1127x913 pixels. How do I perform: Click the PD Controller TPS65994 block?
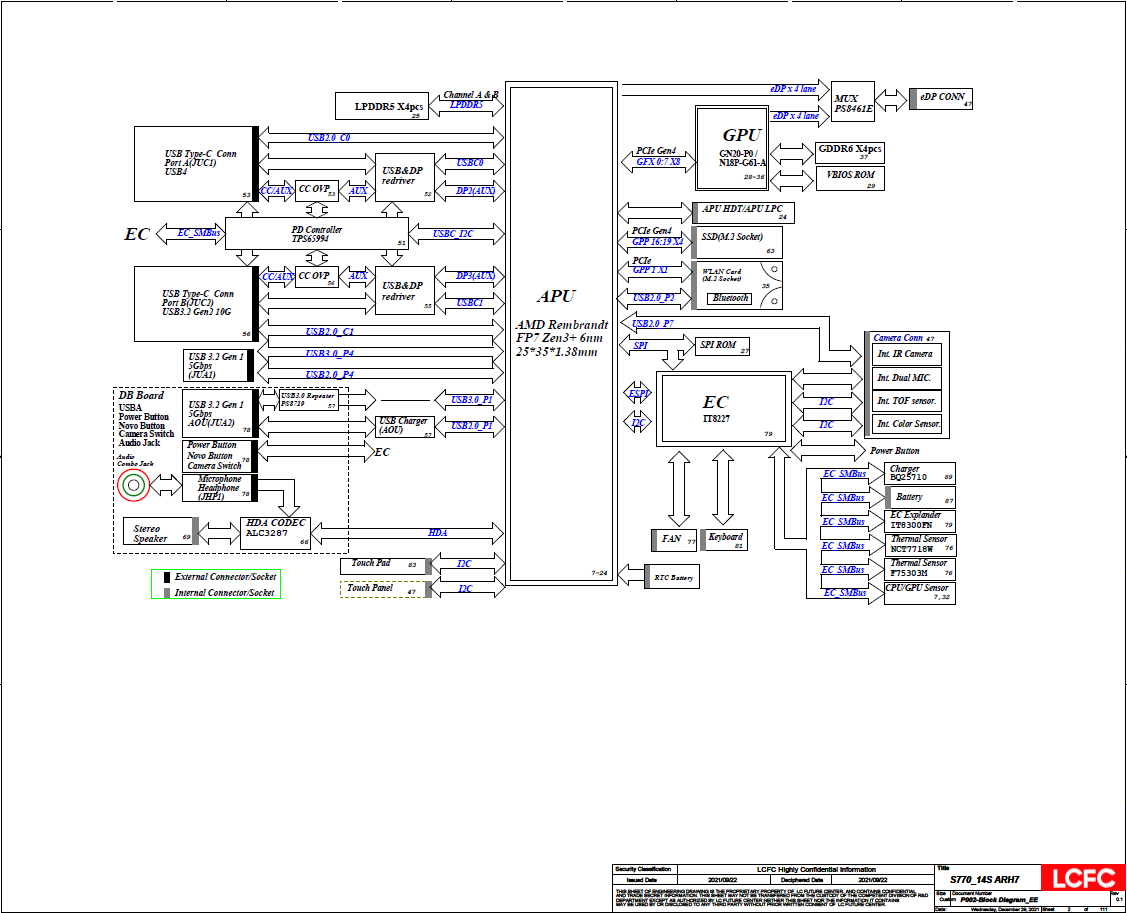316,235
